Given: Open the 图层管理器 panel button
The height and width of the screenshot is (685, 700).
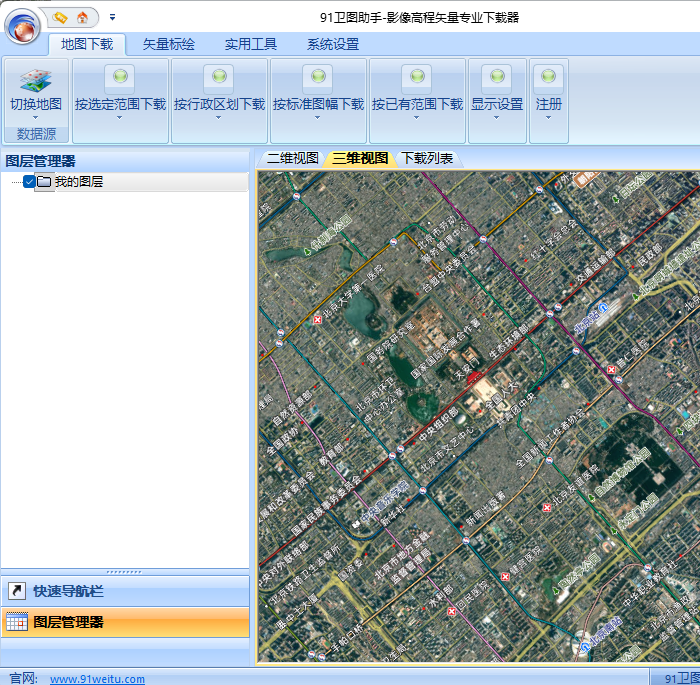Looking at the screenshot, I should [125, 622].
